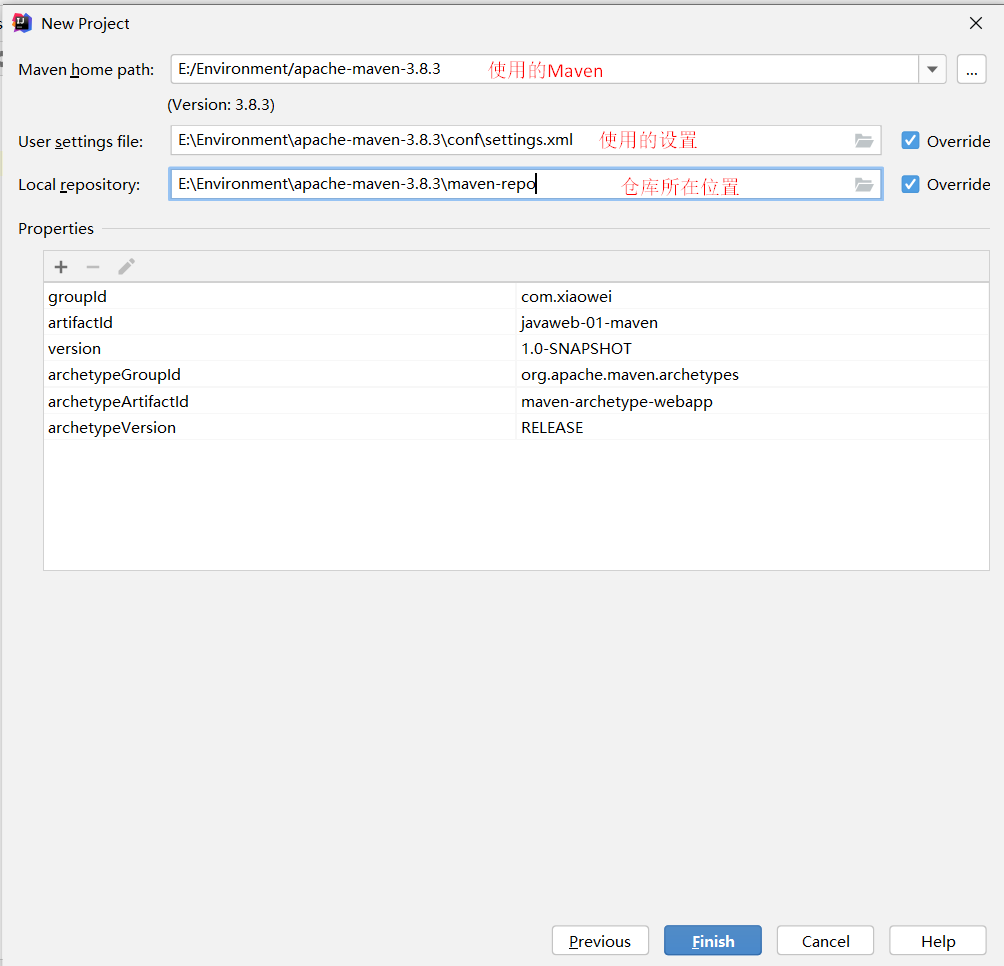
Task: Click the Cancel button
Action: [x=825, y=940]
